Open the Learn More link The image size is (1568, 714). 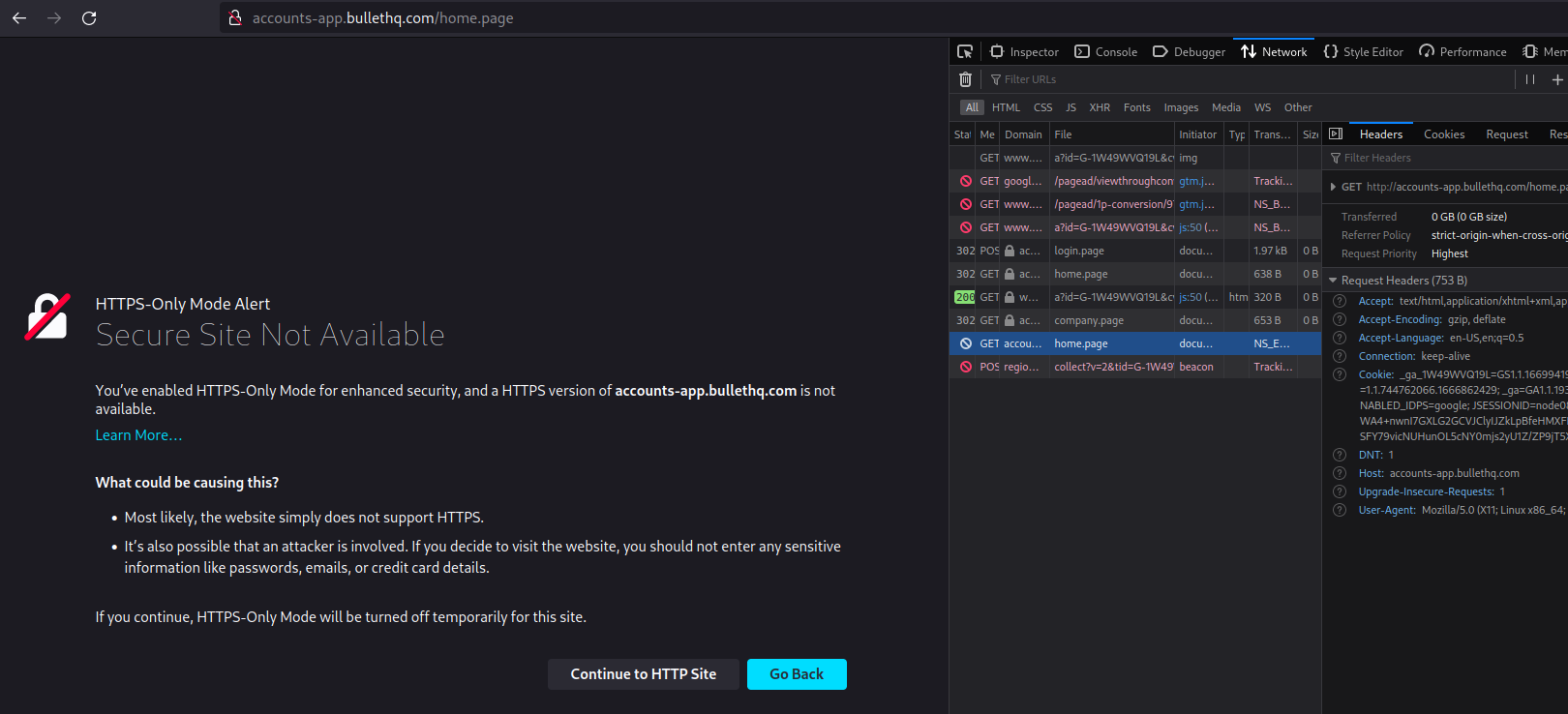pyautogui.click(x=138, y=435)
